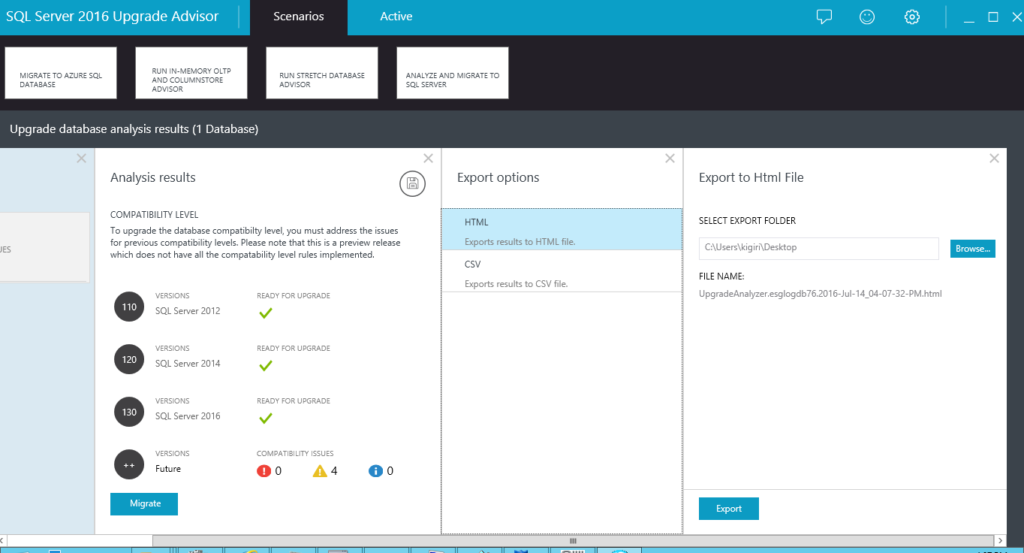The image size is (1024, 553).
Task: Click the 130 compatibility level badge
Action: click(129, 412)
